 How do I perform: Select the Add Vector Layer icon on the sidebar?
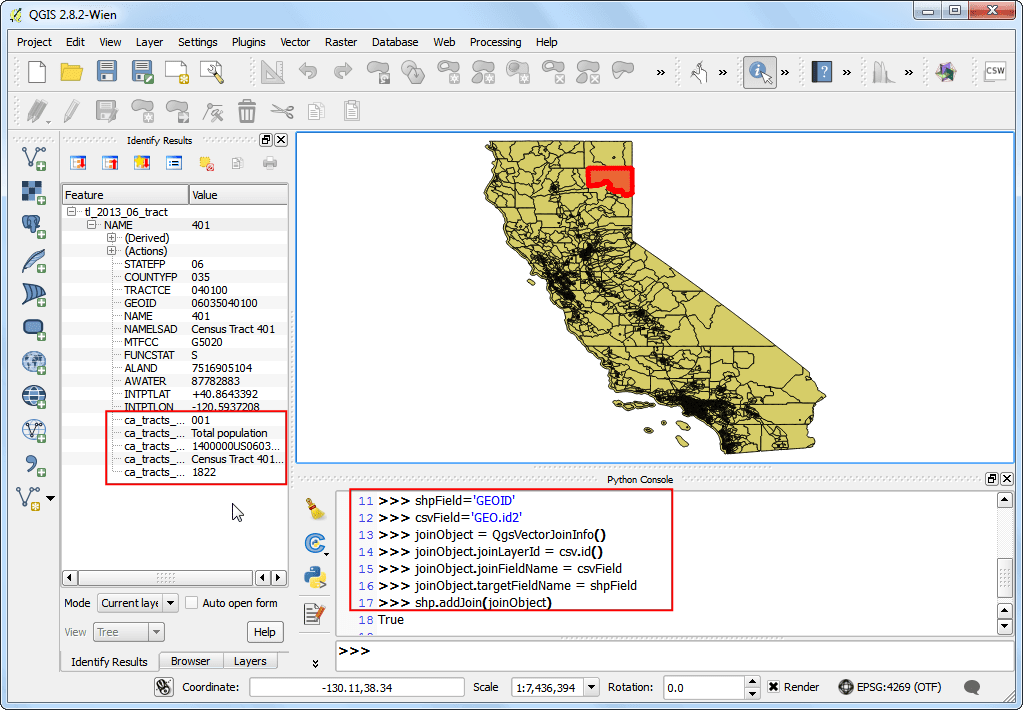pyautogui.click(x=33, y=158)
